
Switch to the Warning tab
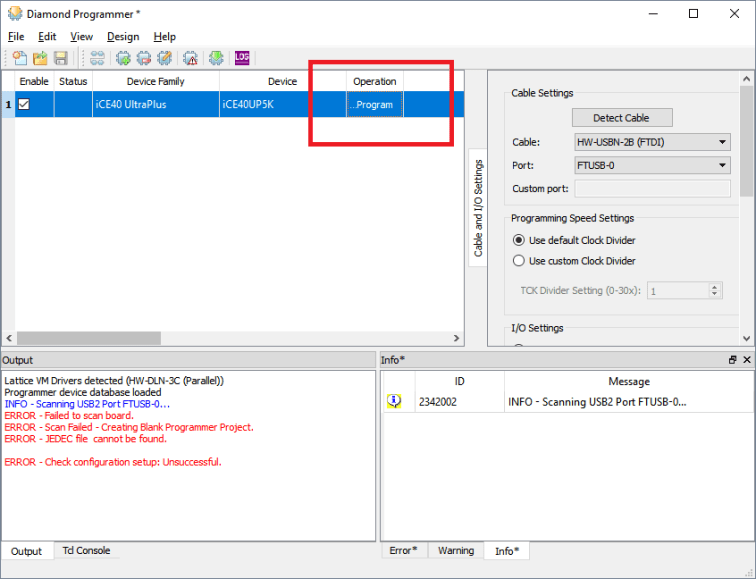click(456, 550)
